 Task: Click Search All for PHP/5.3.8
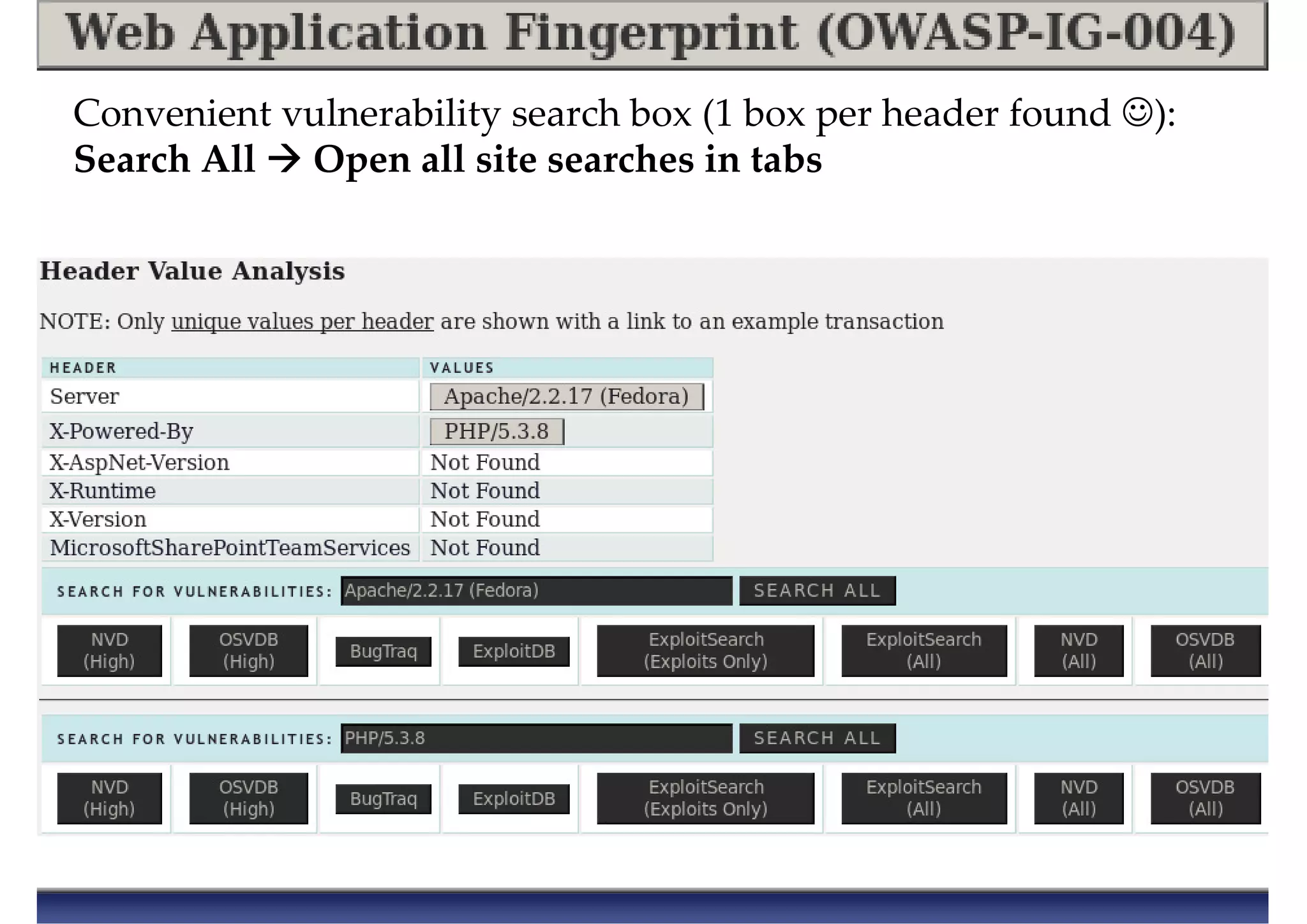click(x=818, y=738)
